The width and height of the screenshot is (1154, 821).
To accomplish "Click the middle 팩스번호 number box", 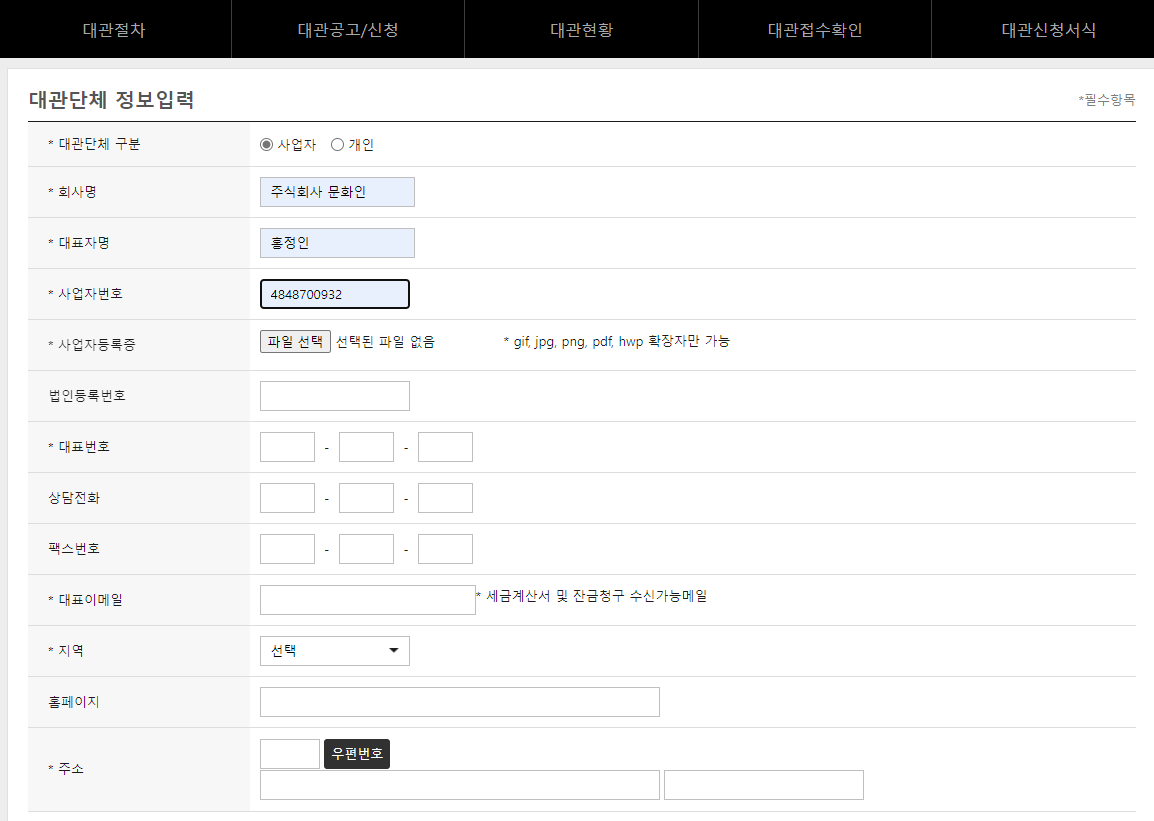I will tap(367, 549).
